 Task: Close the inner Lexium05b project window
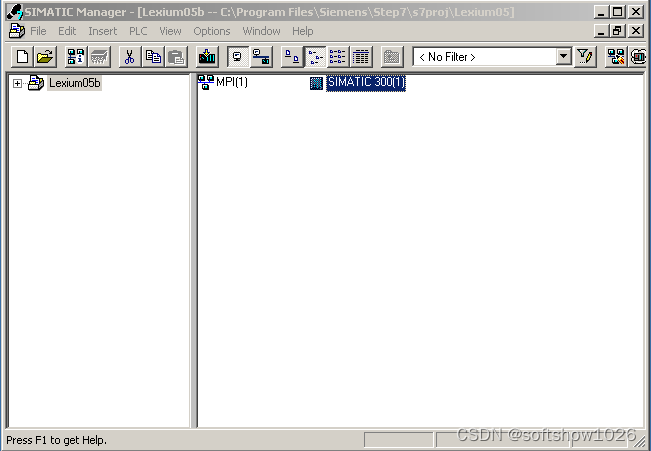[636, 31]
